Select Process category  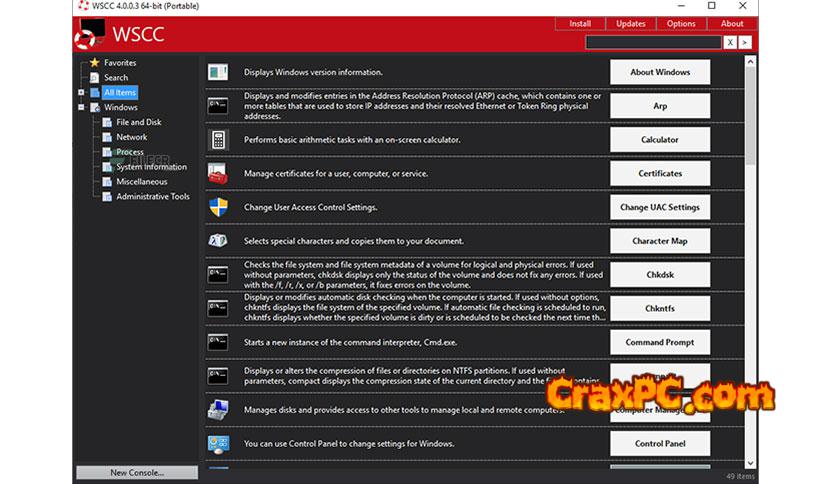click(130, 152)
